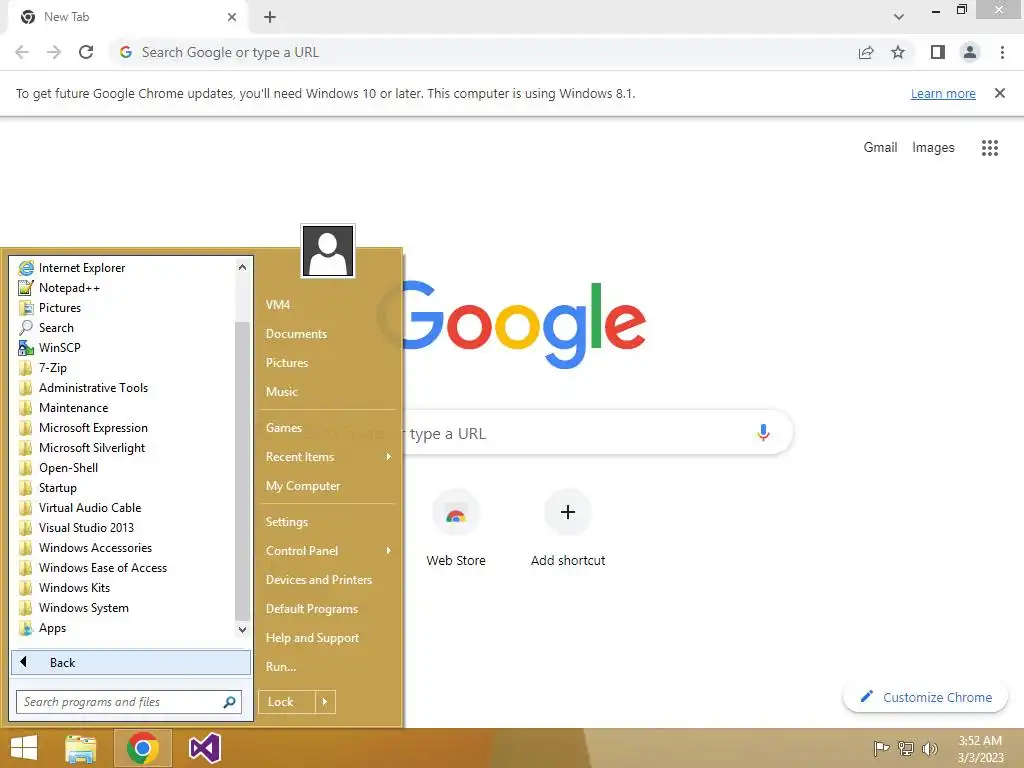Expand the Windows System folder
The height and width of the screenshot is (768, 1024).
point(84,608)
